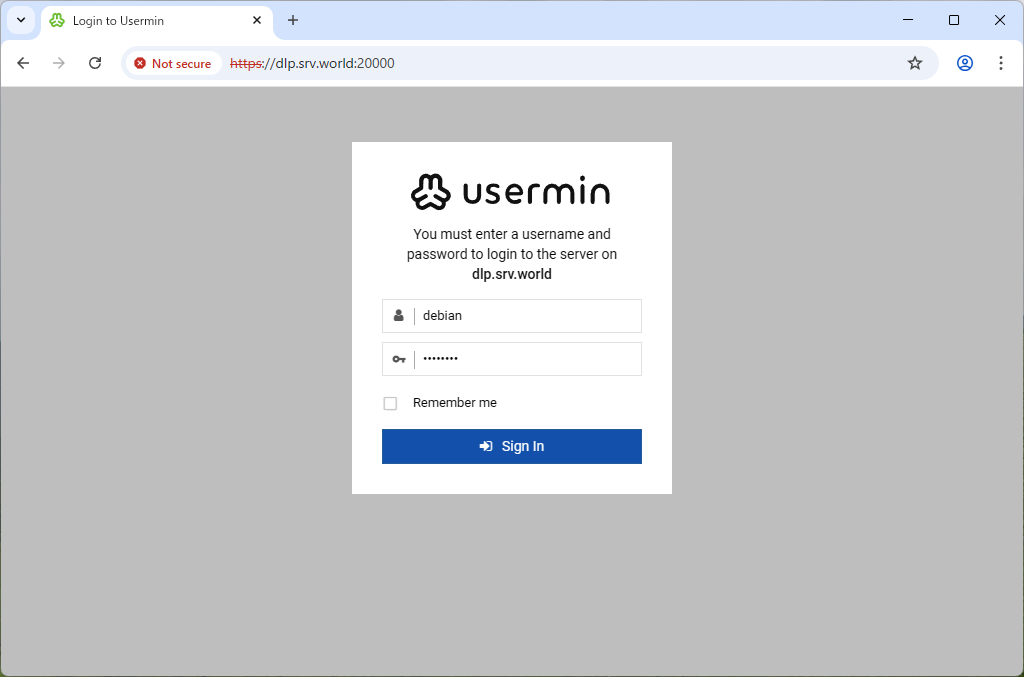Close the Login to Usermin tab
Image resolution: width=1024 pixels, height=677 pixels.
coord(257,20)
